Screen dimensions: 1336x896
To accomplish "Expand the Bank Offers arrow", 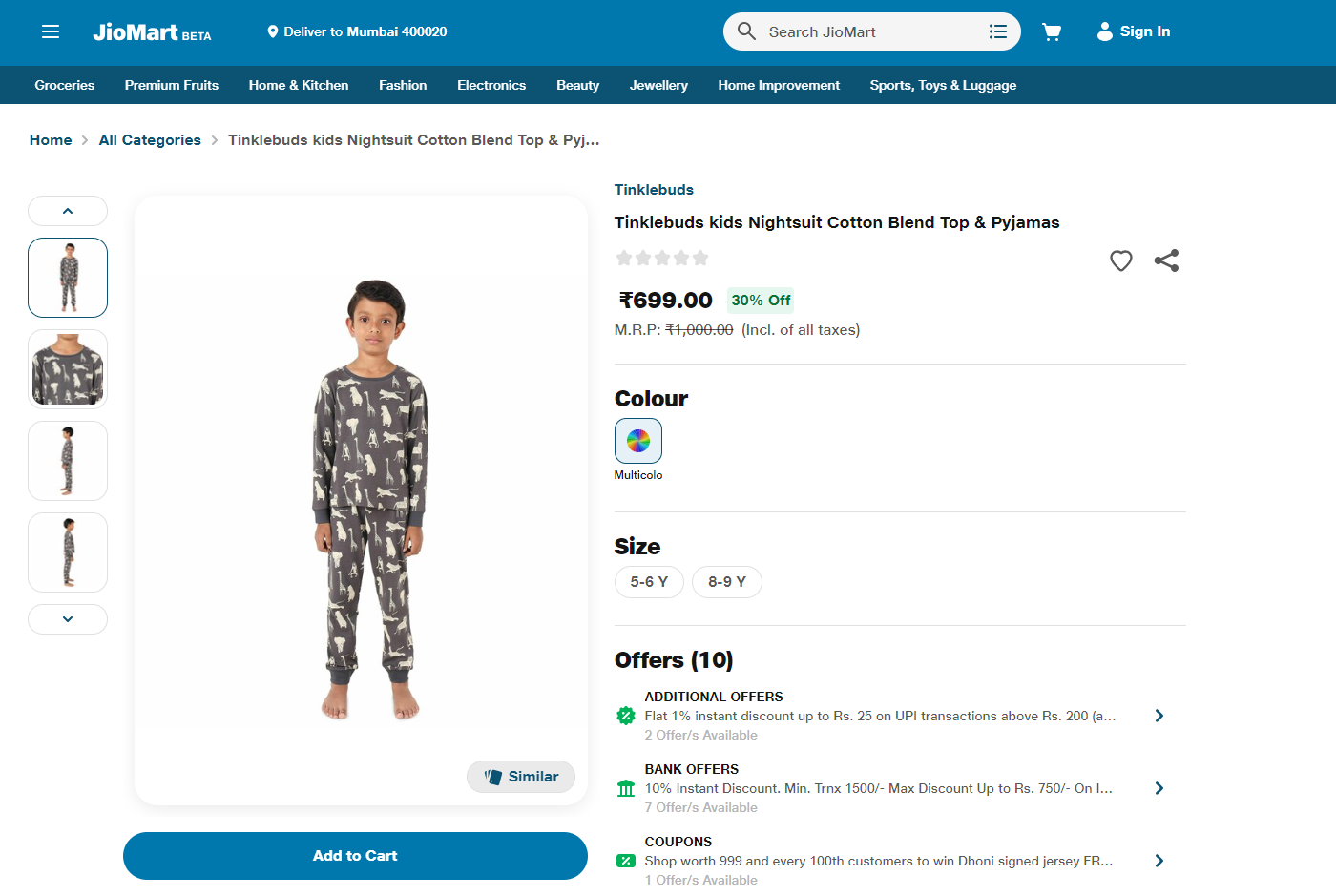I will [x=1159, y=788].
